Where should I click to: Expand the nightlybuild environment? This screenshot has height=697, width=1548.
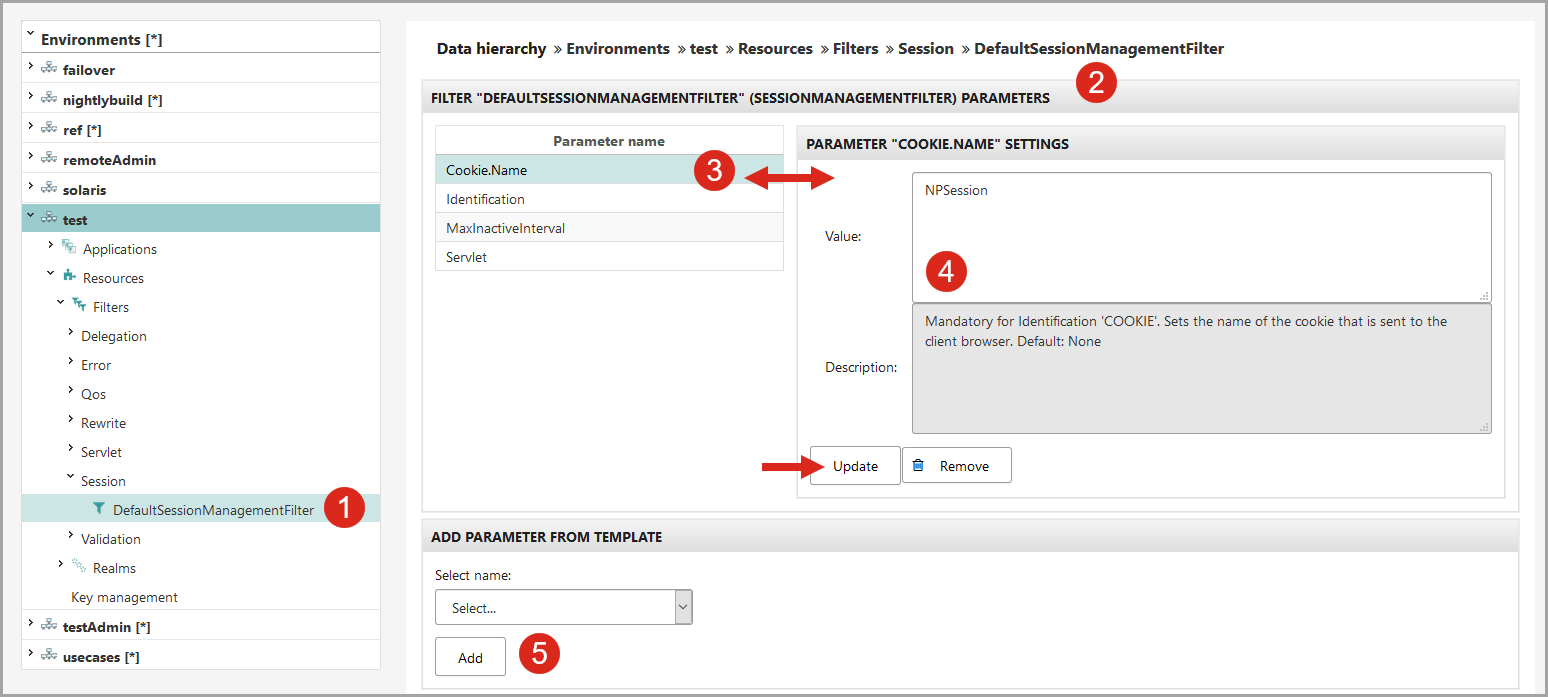[x=30, y=96]
